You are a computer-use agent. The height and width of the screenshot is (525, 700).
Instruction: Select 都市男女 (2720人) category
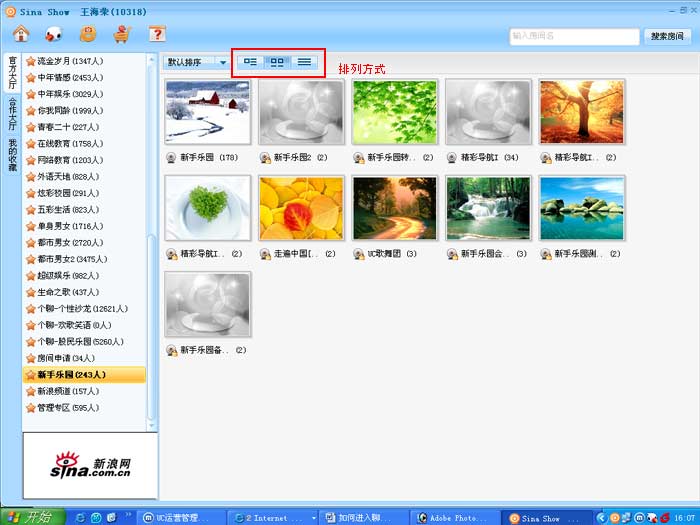click(x=84, y=243)
